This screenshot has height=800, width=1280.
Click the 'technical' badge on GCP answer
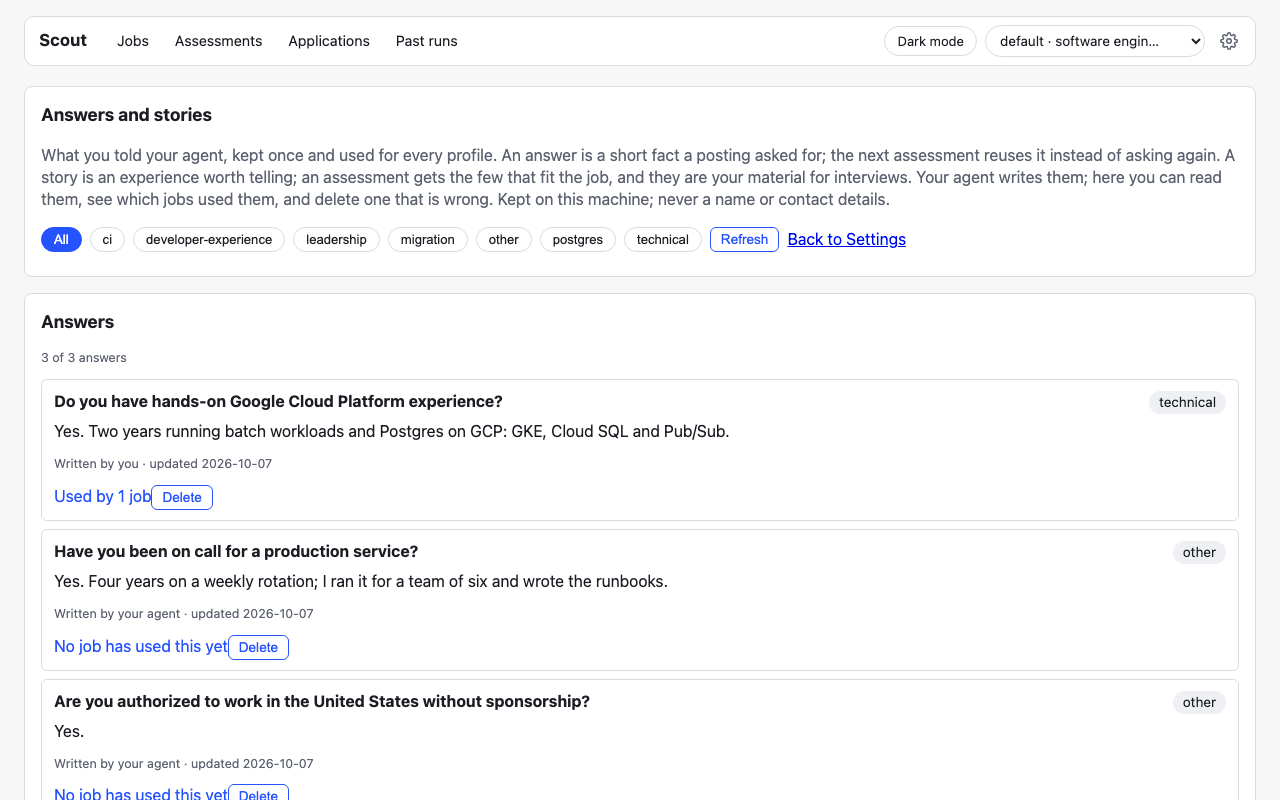(x=1187, y=402)
